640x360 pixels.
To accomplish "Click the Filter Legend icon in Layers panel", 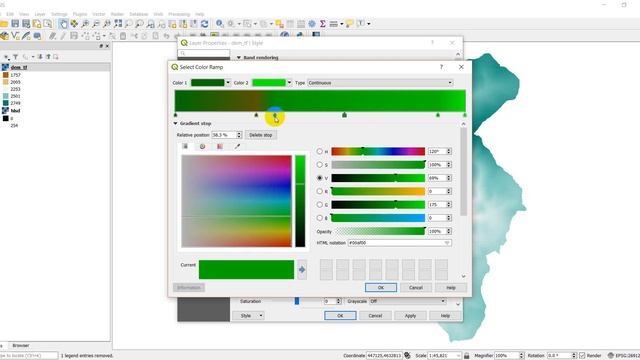I will 16,57.
